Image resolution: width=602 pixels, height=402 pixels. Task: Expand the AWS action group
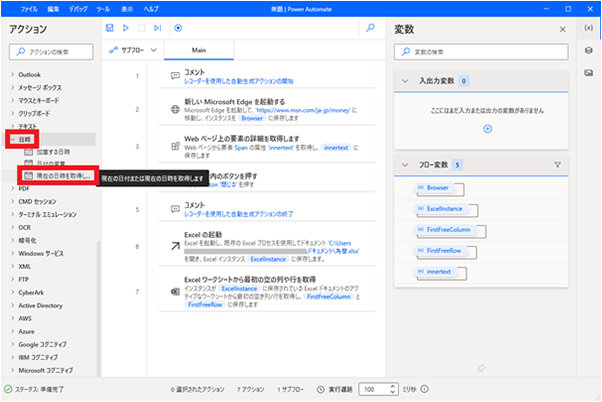coord(13,318)
